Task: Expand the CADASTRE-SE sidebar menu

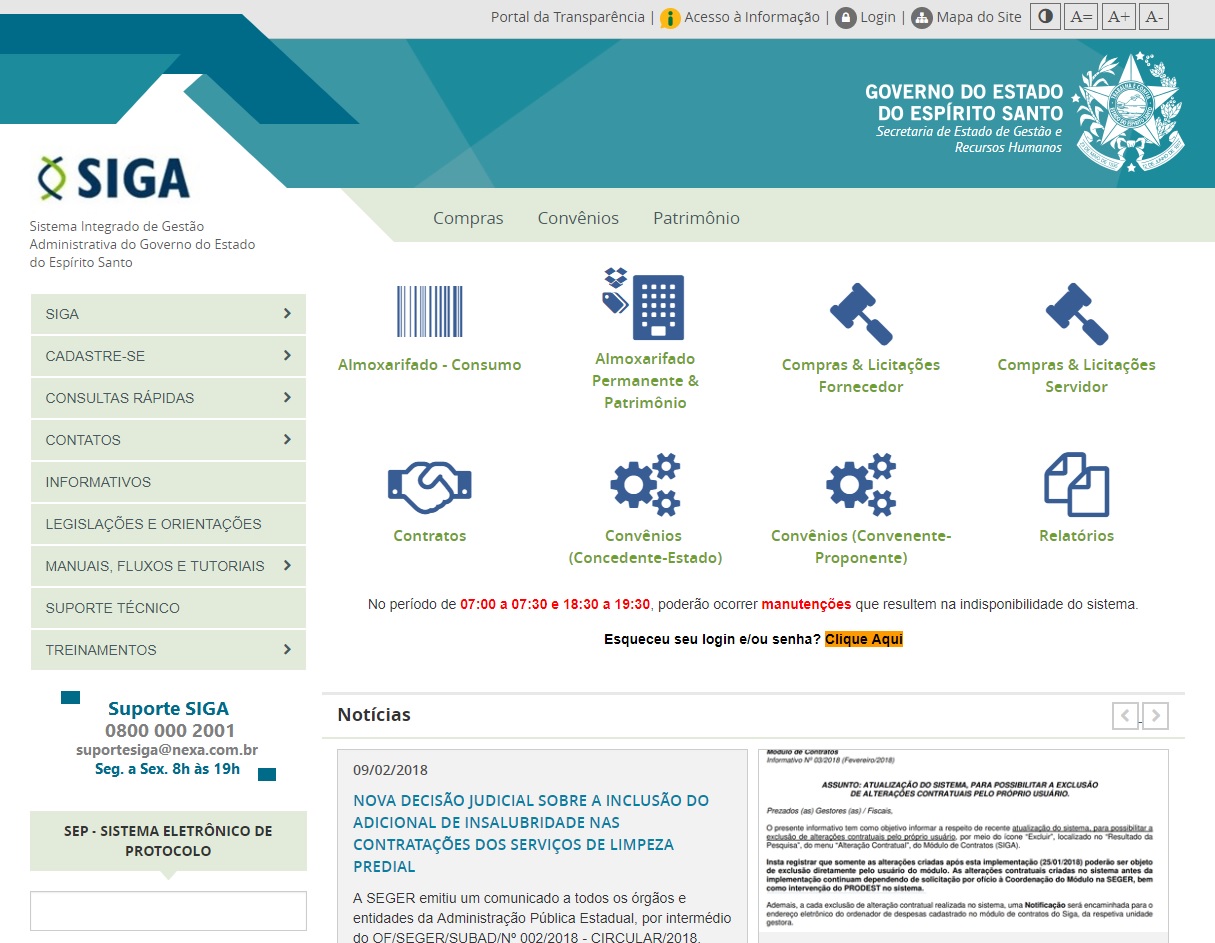Action: pyautogui.click(x=168, y=356)
